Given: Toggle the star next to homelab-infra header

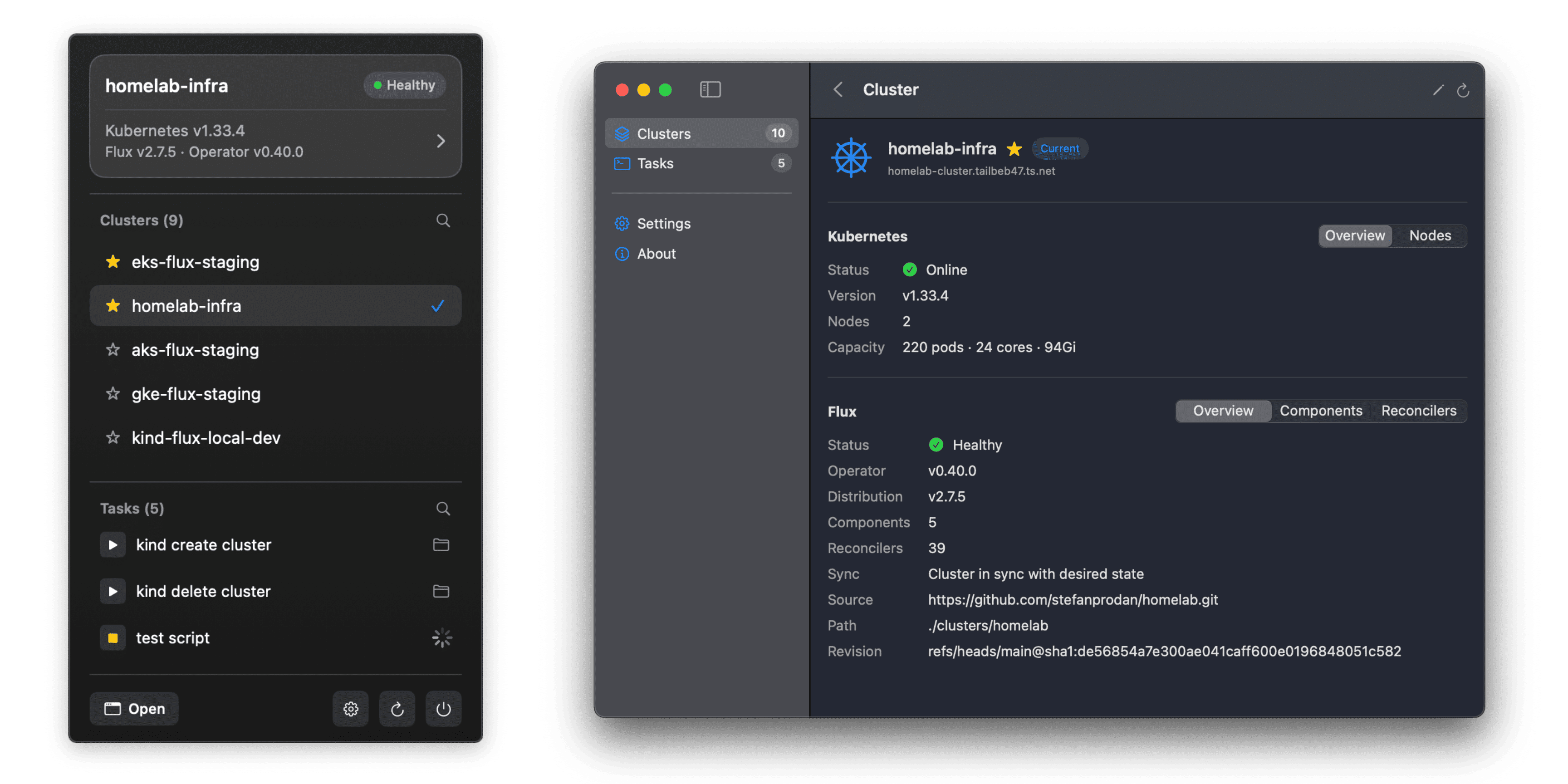Looking at the screenshot, I should (x=1014, y=148).
